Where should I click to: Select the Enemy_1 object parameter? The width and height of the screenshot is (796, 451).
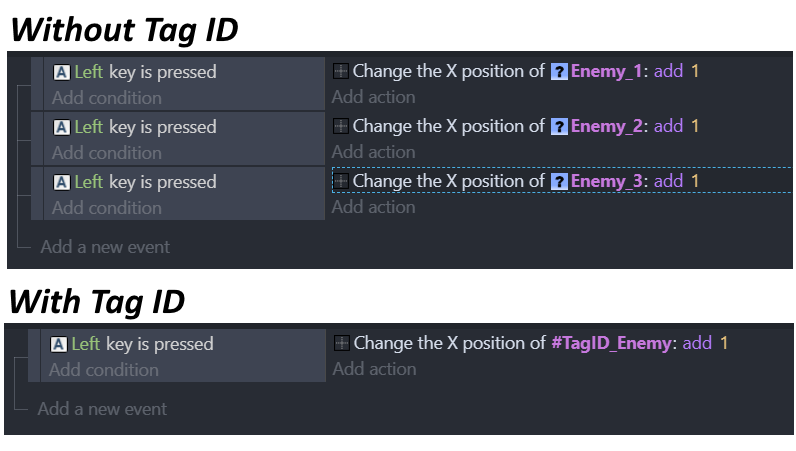(607, 72)
